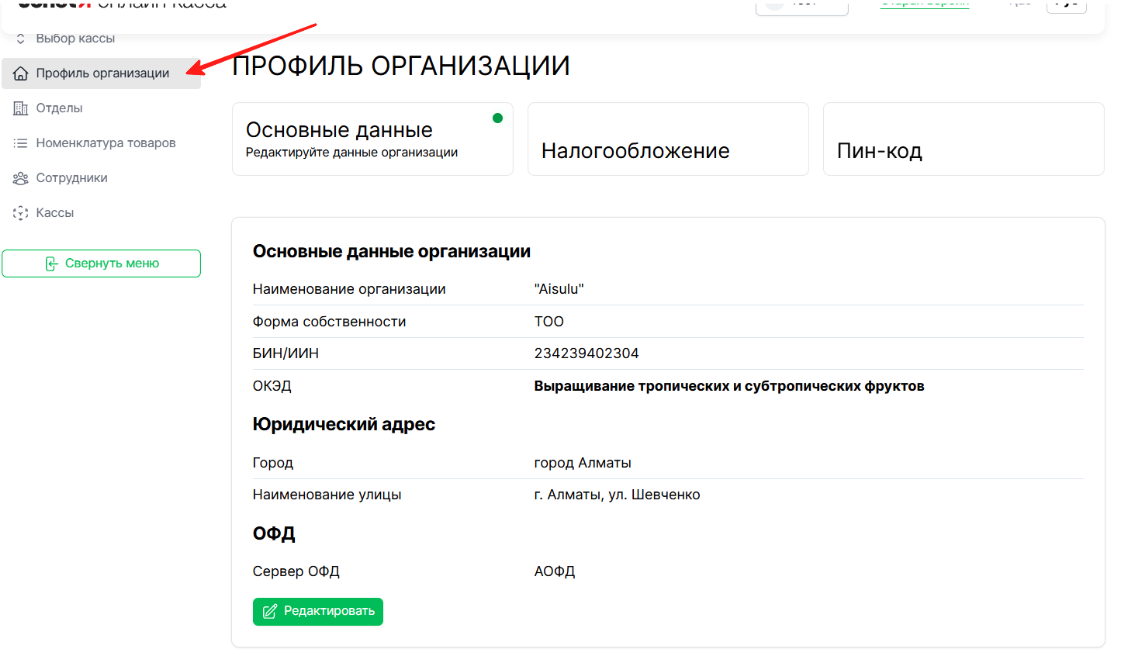Open Отделы via the building icon
The image size is (1132, 670).
tap(19, 107)
